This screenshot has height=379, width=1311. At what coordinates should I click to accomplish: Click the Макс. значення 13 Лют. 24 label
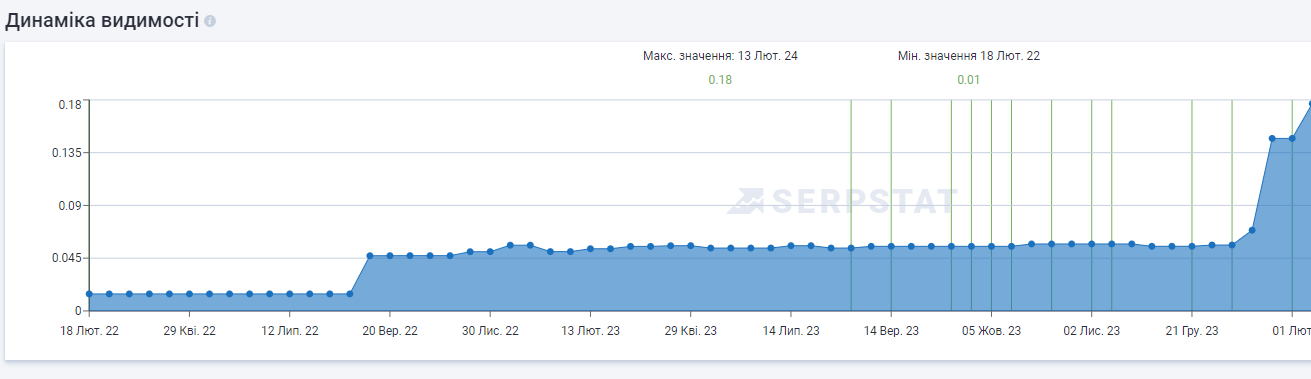720,56
